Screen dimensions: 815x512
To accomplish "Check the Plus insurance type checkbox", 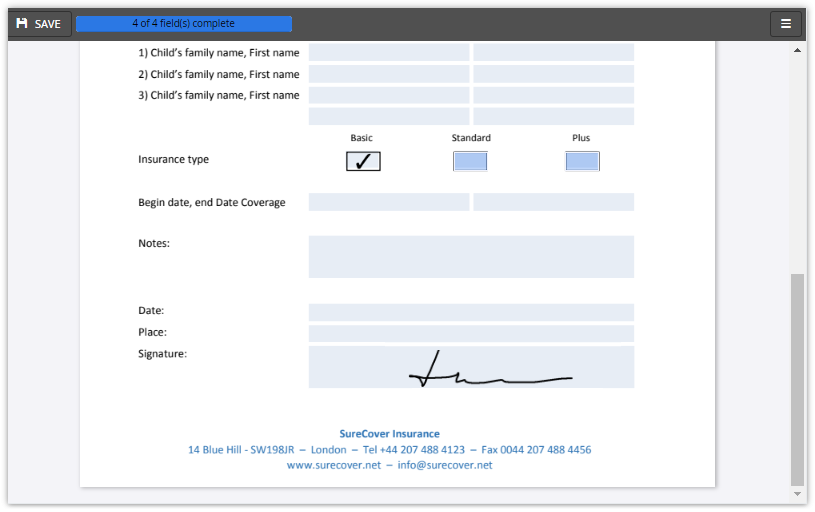I will click(582, 161).
